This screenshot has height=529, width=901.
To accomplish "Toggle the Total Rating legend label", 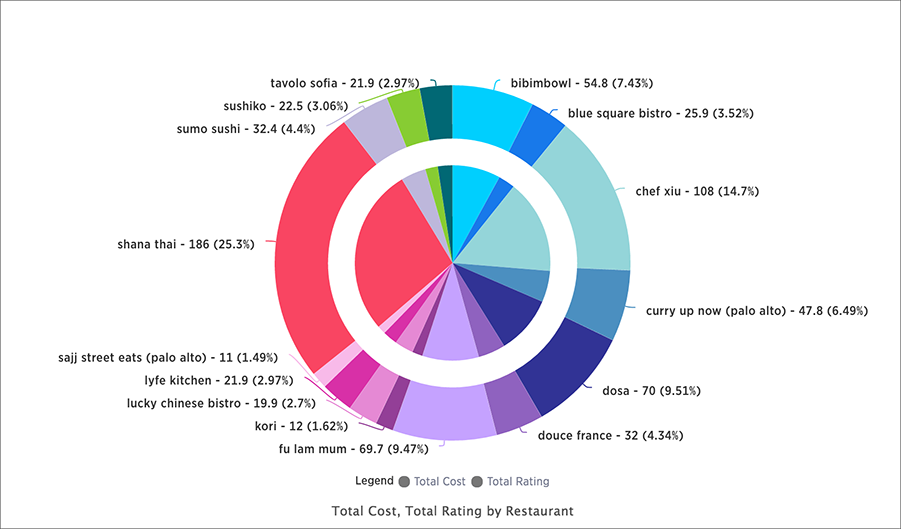I will (518, 481).
